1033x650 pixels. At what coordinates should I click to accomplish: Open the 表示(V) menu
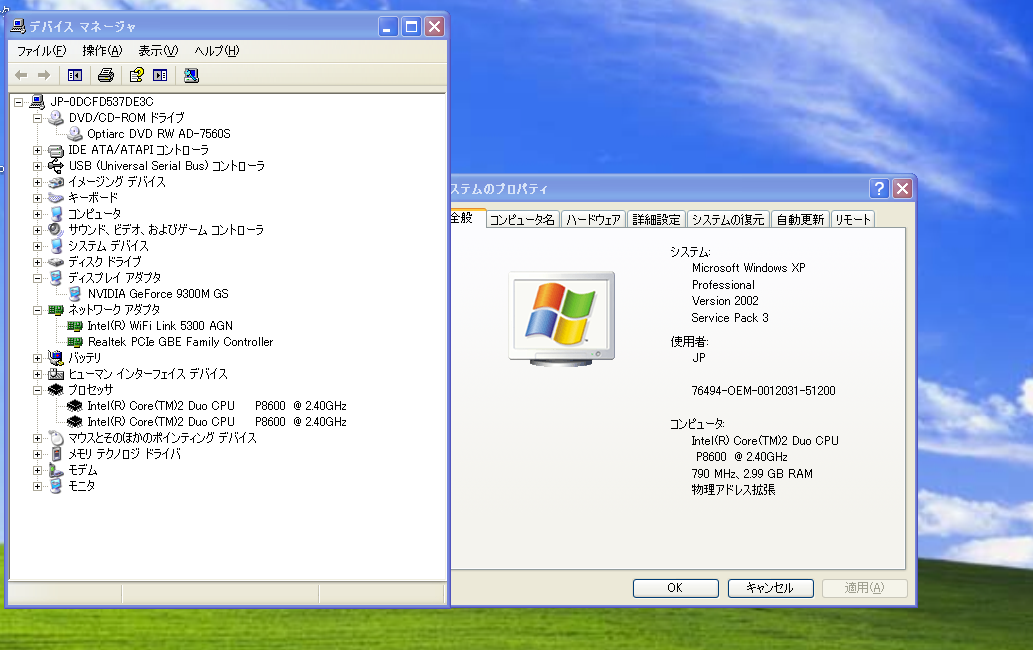(158, 51)
